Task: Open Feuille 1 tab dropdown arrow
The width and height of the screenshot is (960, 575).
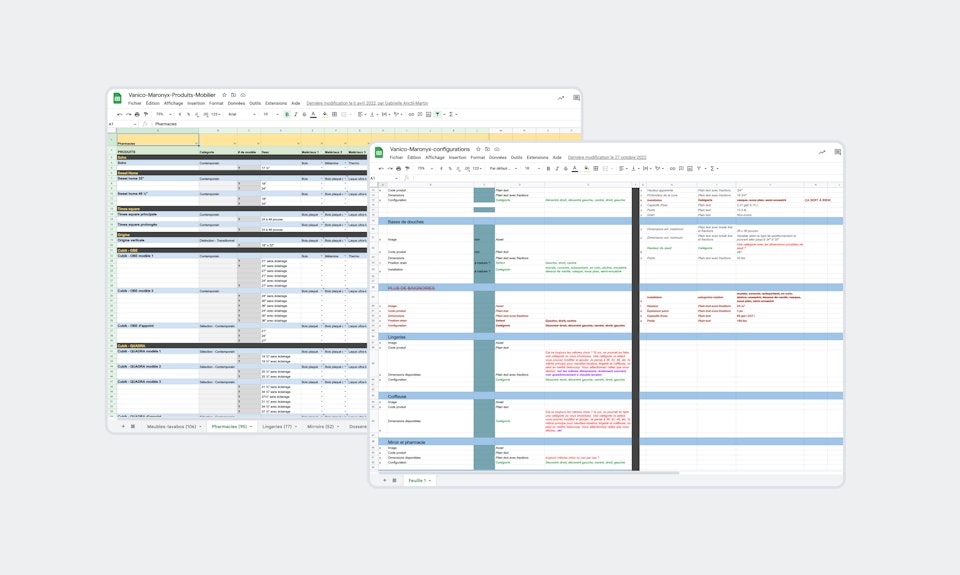Action: point(431,480)
